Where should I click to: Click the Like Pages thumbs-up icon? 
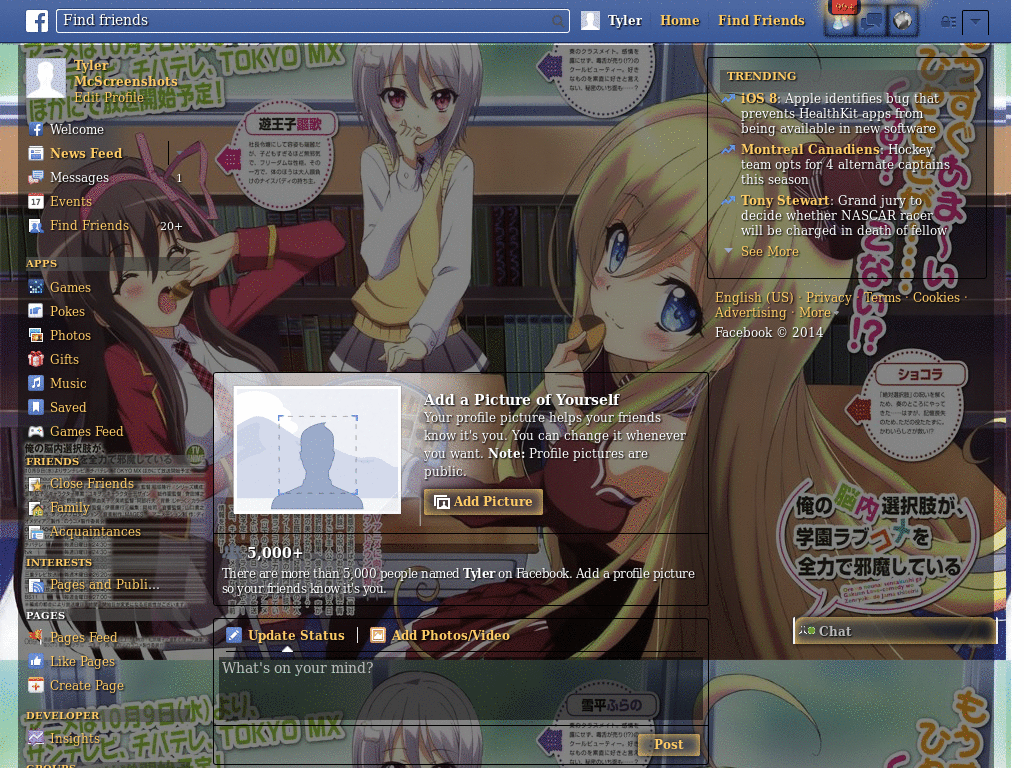[36, 662]
